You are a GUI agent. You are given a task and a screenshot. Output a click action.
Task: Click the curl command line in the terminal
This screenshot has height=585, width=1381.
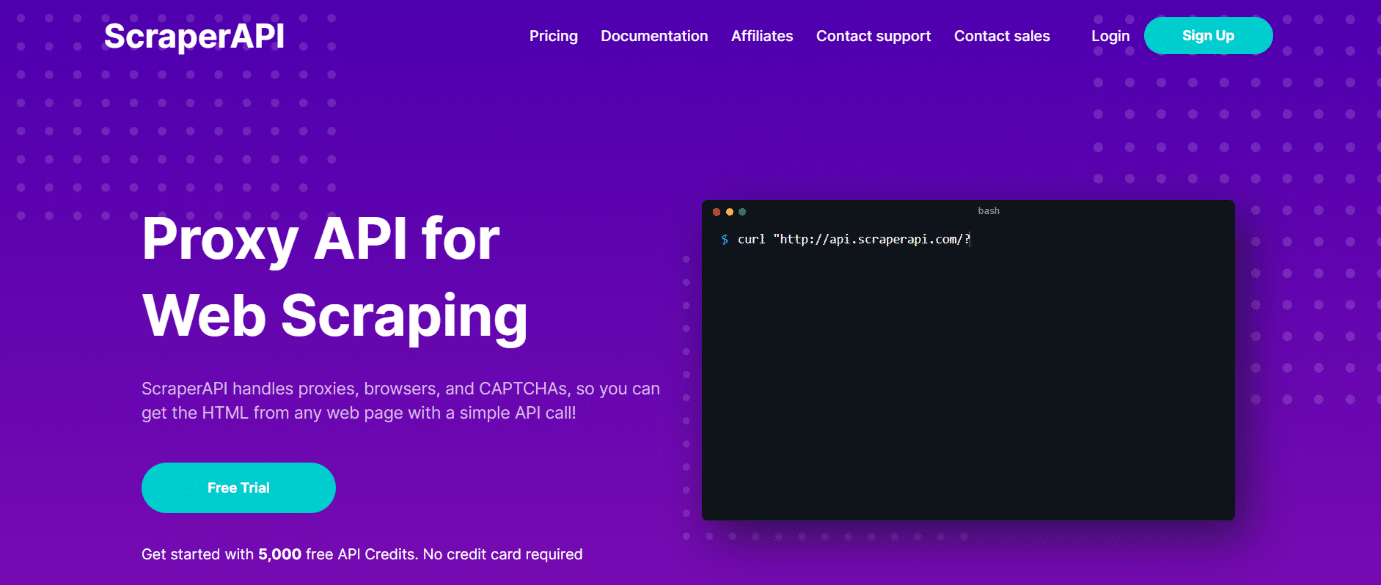(846, 240)
